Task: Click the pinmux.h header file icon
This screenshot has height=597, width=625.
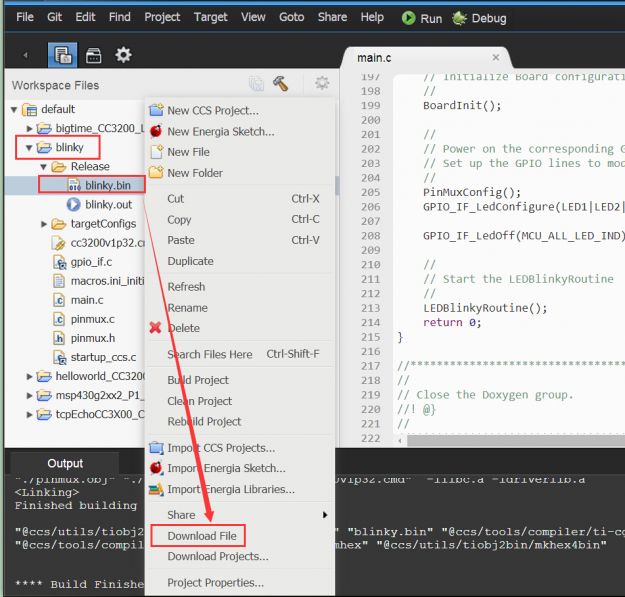Action: 59,338
